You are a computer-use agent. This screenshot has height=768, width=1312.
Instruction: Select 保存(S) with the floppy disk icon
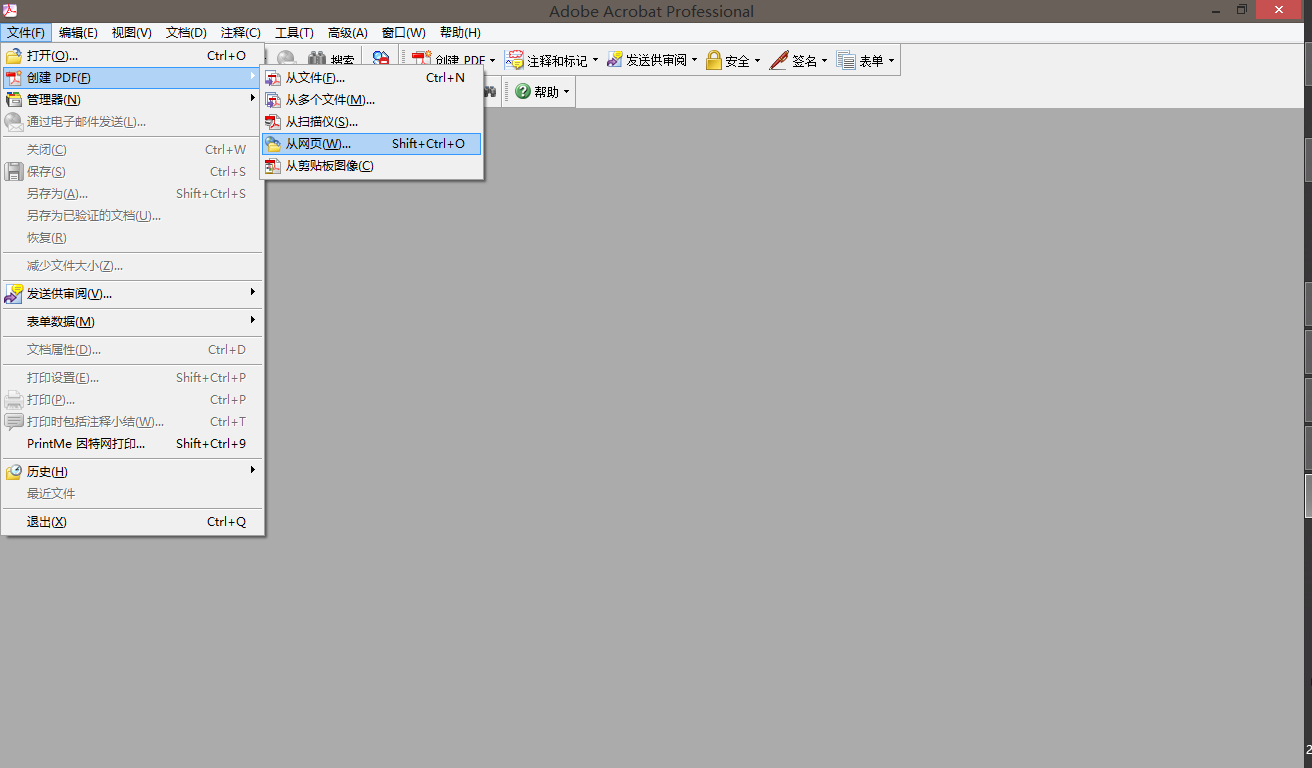click(x=132, y=172)
